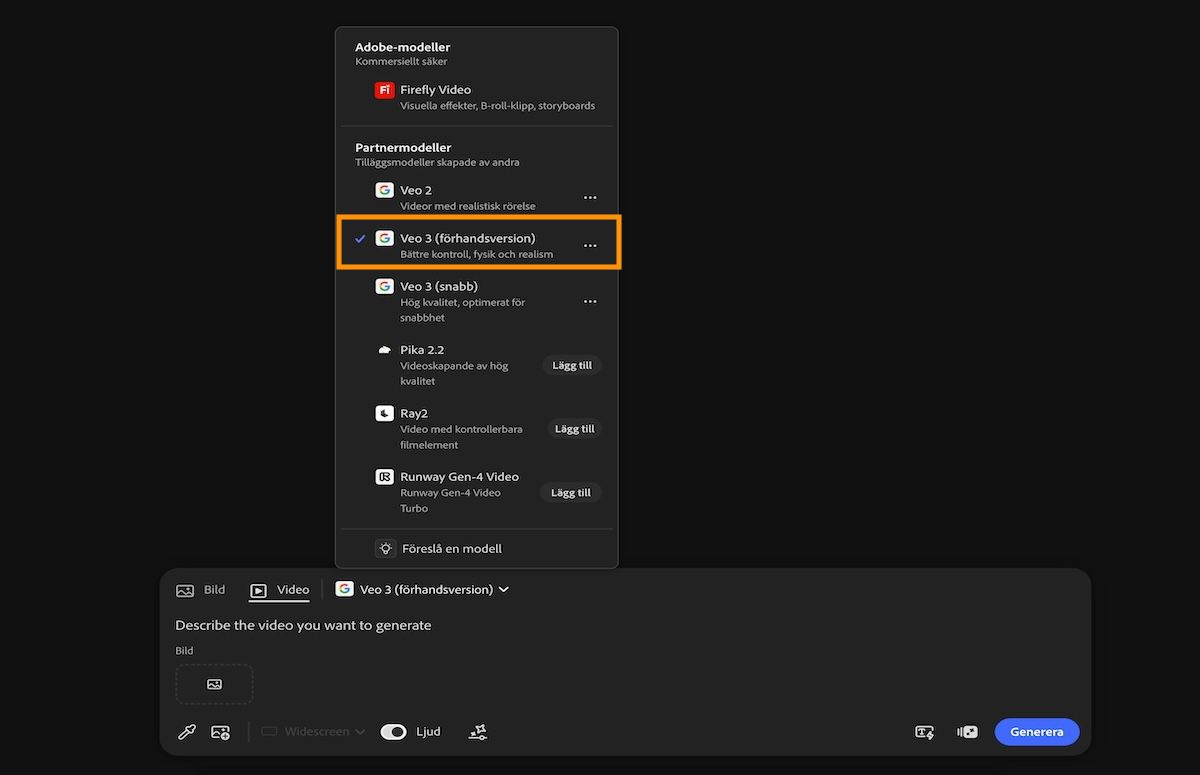
Task: Click the Ray2 moon icon
Action: (384, 413)
